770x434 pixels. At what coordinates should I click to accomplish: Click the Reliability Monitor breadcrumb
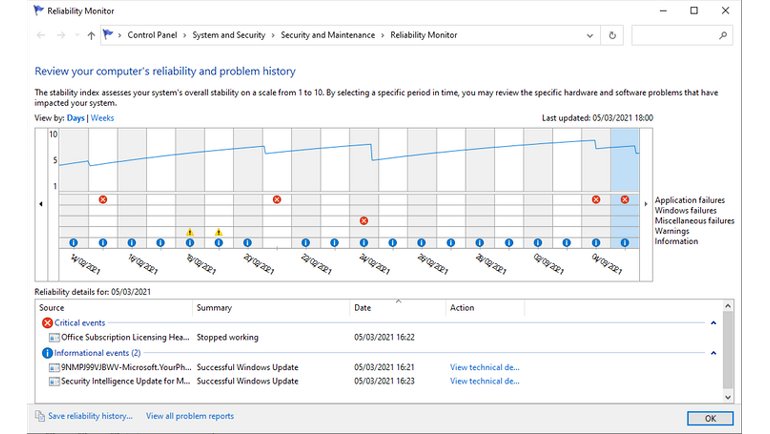click(x=423, y=35)
